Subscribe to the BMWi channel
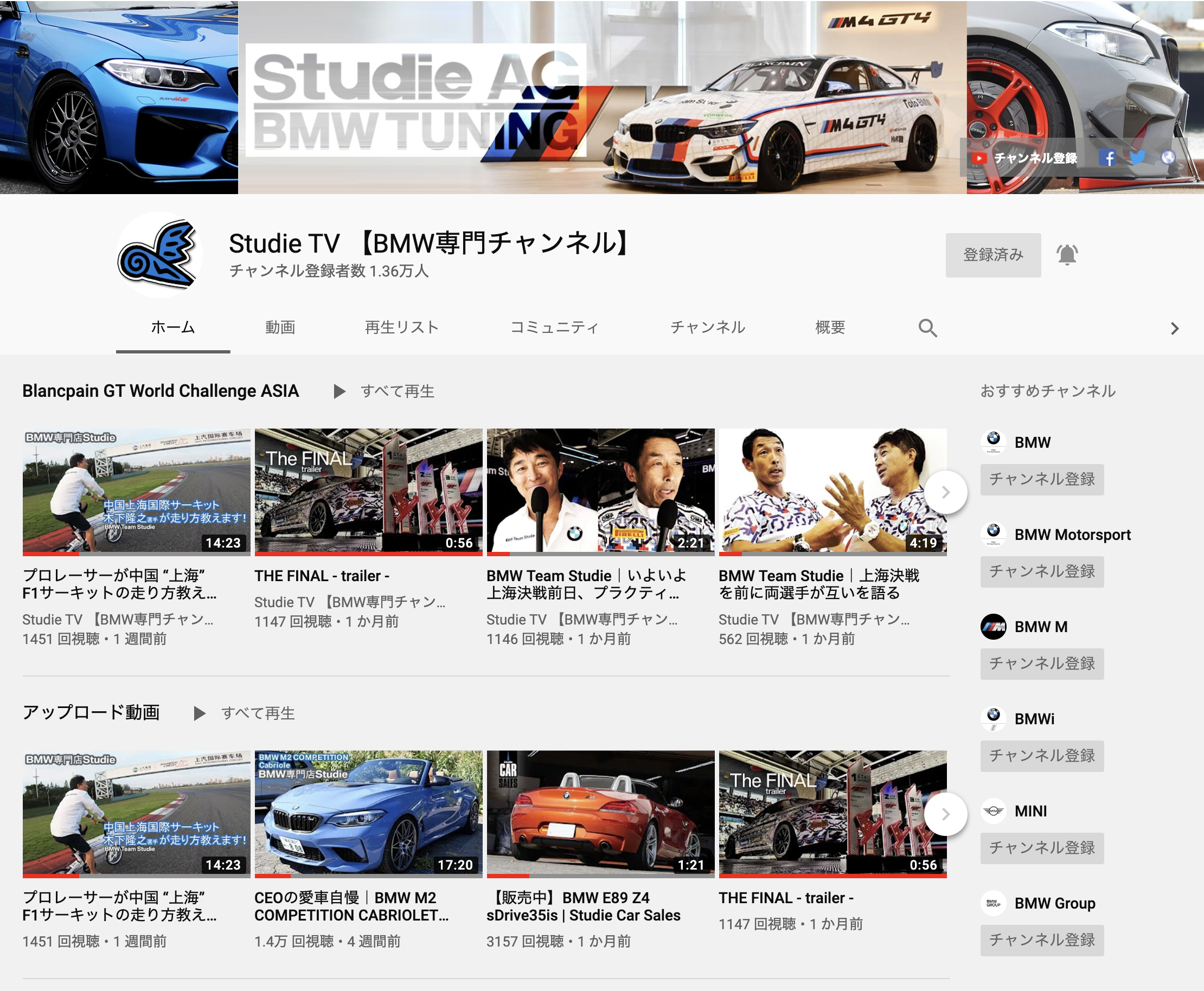This screenshot has height=991, width=1204. click(x=1042, y=756)
